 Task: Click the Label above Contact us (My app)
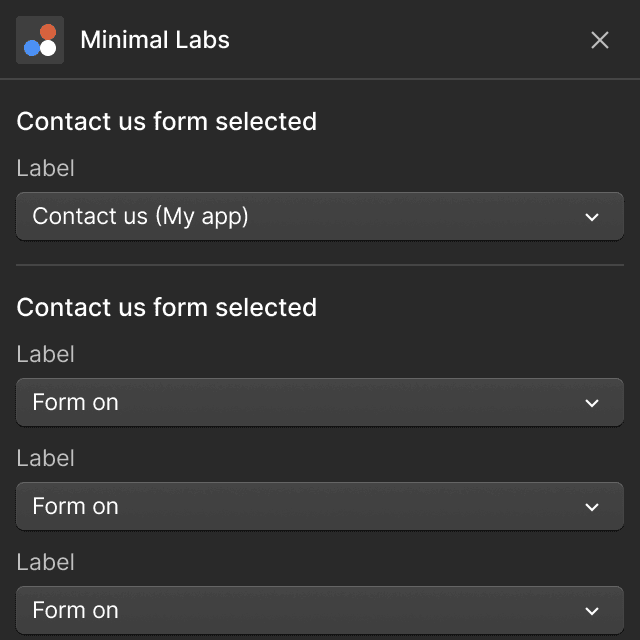coord(46,168)
